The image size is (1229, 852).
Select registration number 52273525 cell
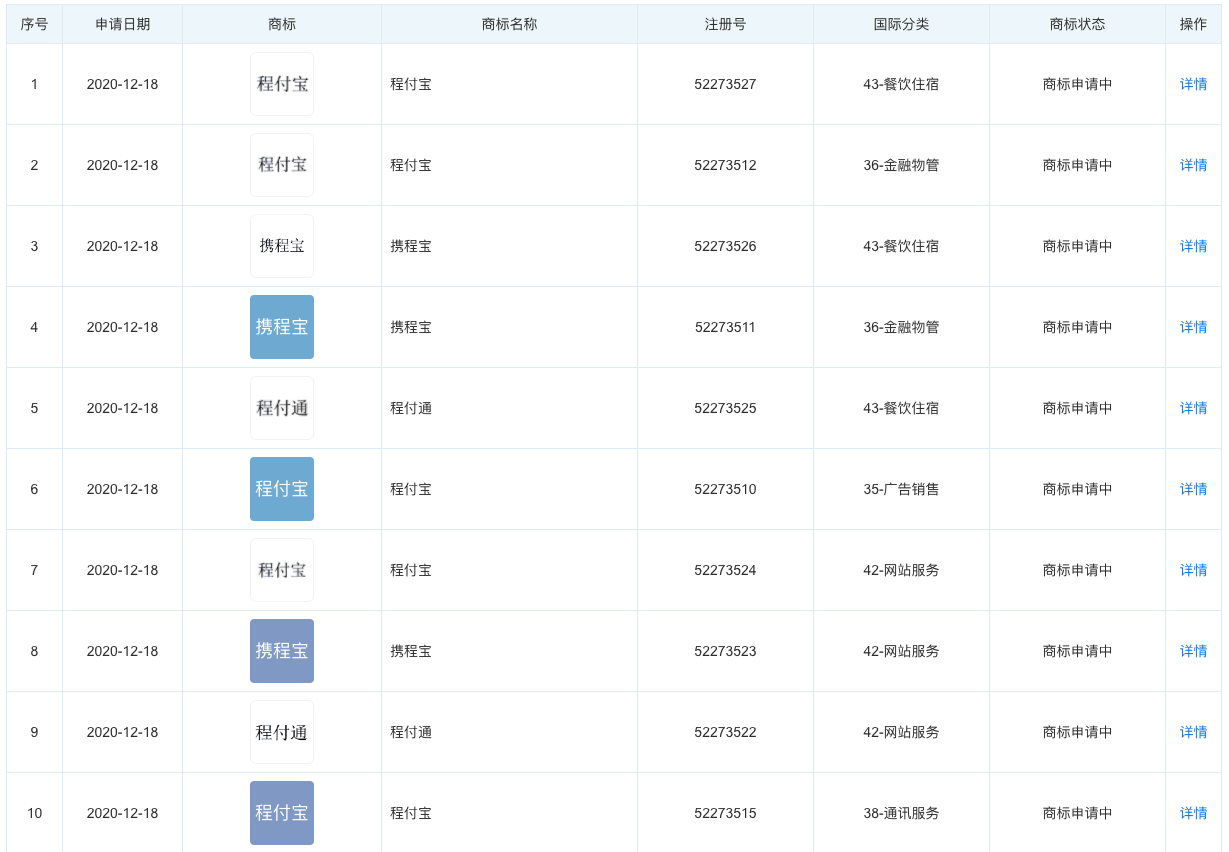click(725, 408)
